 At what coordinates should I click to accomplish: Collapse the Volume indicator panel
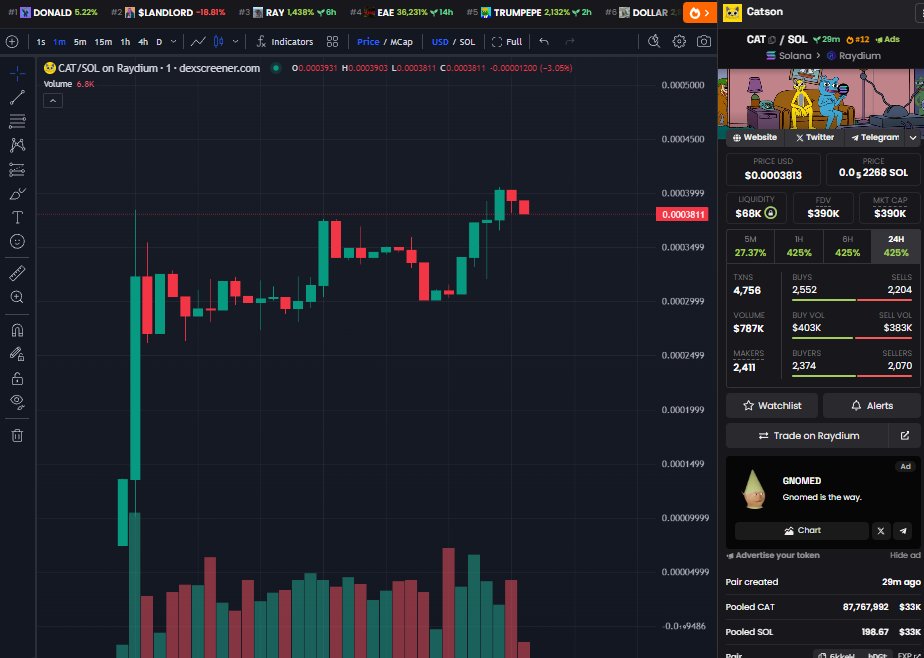click(x=52, y=99)
